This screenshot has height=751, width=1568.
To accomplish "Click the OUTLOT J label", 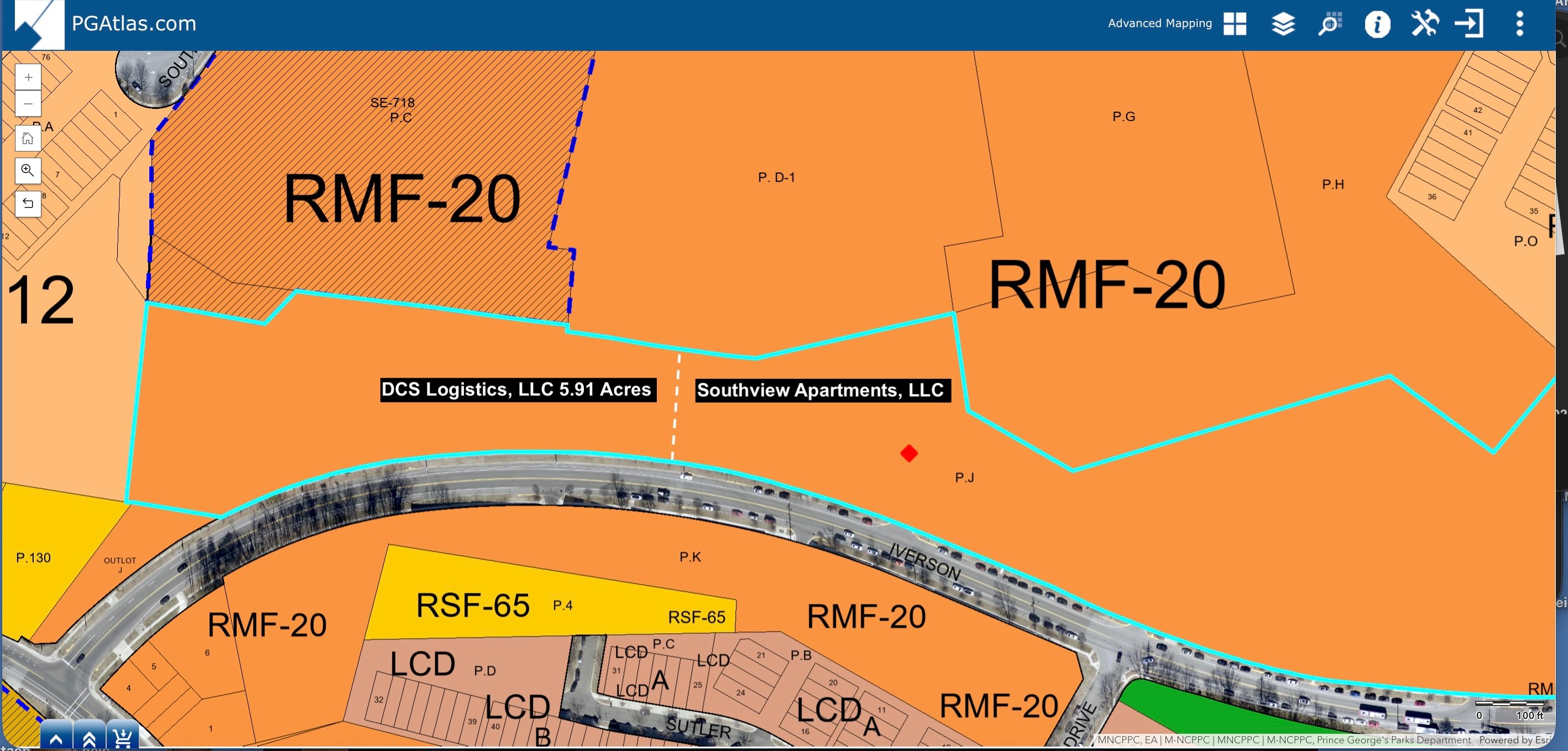I will [120, 565].
